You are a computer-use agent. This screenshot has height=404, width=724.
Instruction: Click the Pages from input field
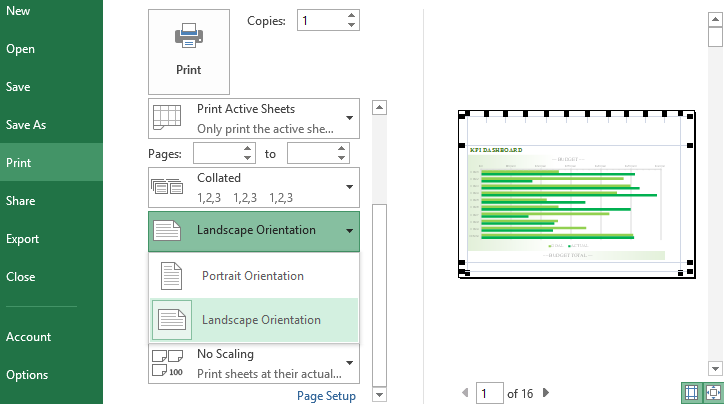click(217, 153)
